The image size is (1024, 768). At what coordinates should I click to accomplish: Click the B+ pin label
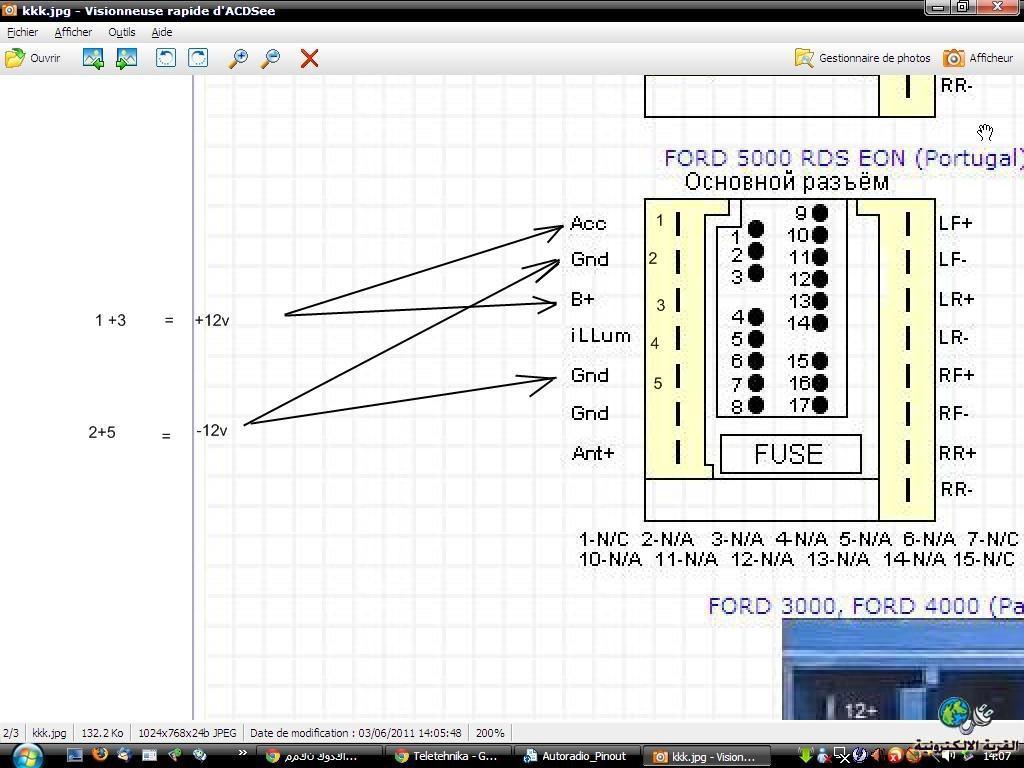pos(583,299)
